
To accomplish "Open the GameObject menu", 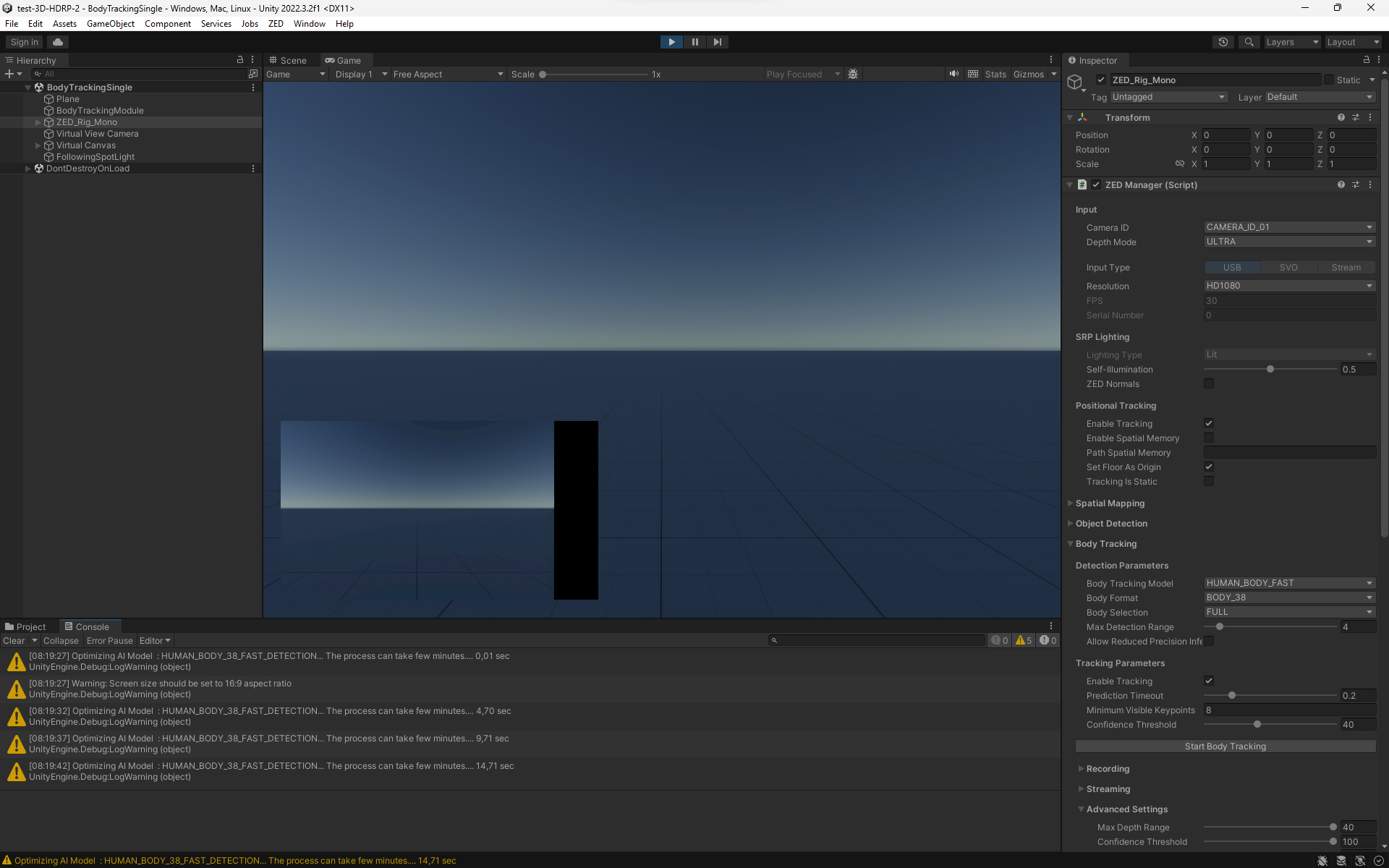I will click(110, 23).
